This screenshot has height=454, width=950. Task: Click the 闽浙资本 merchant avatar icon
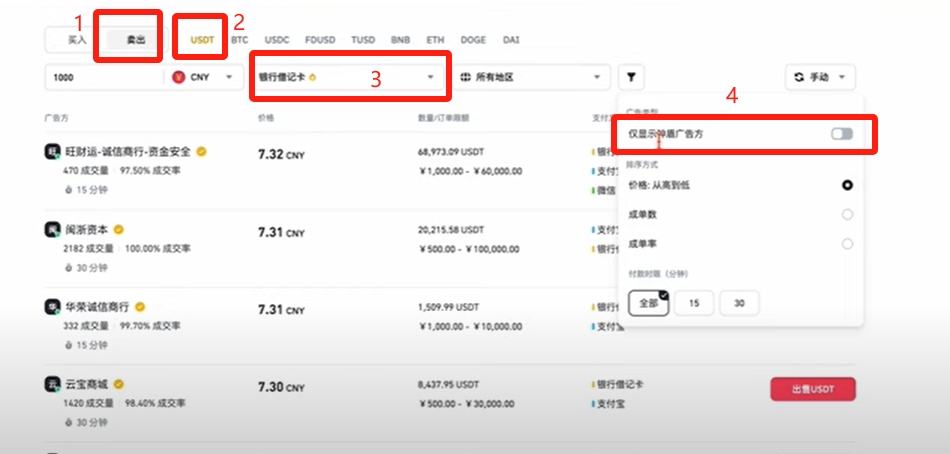52,230
